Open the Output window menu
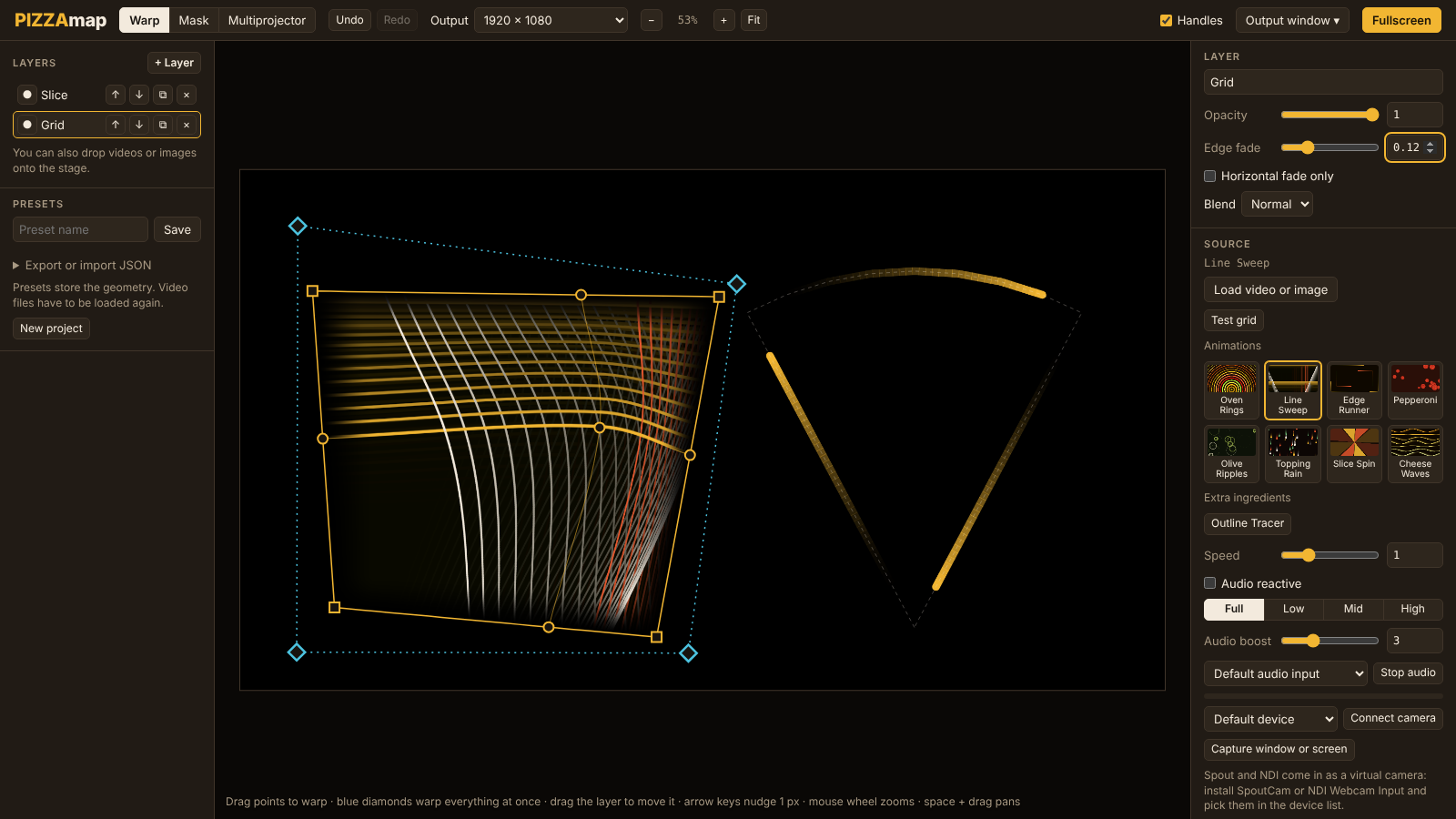The height and width of the screenshot is (819, 1456). point(1292,20)
